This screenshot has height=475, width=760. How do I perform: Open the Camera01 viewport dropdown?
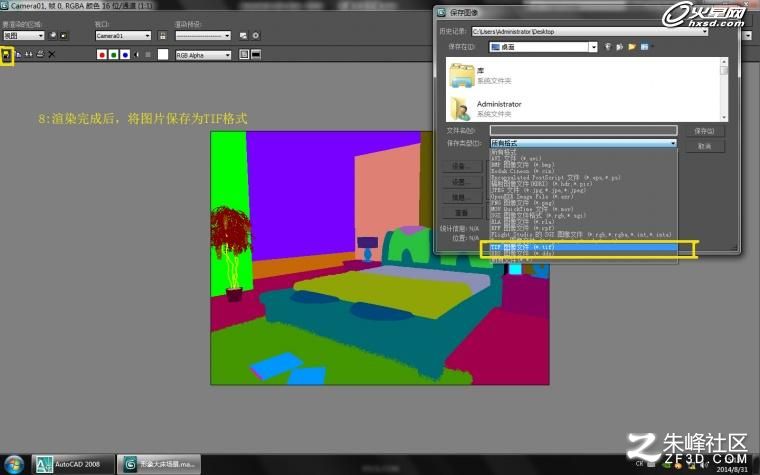click(123, 36)
